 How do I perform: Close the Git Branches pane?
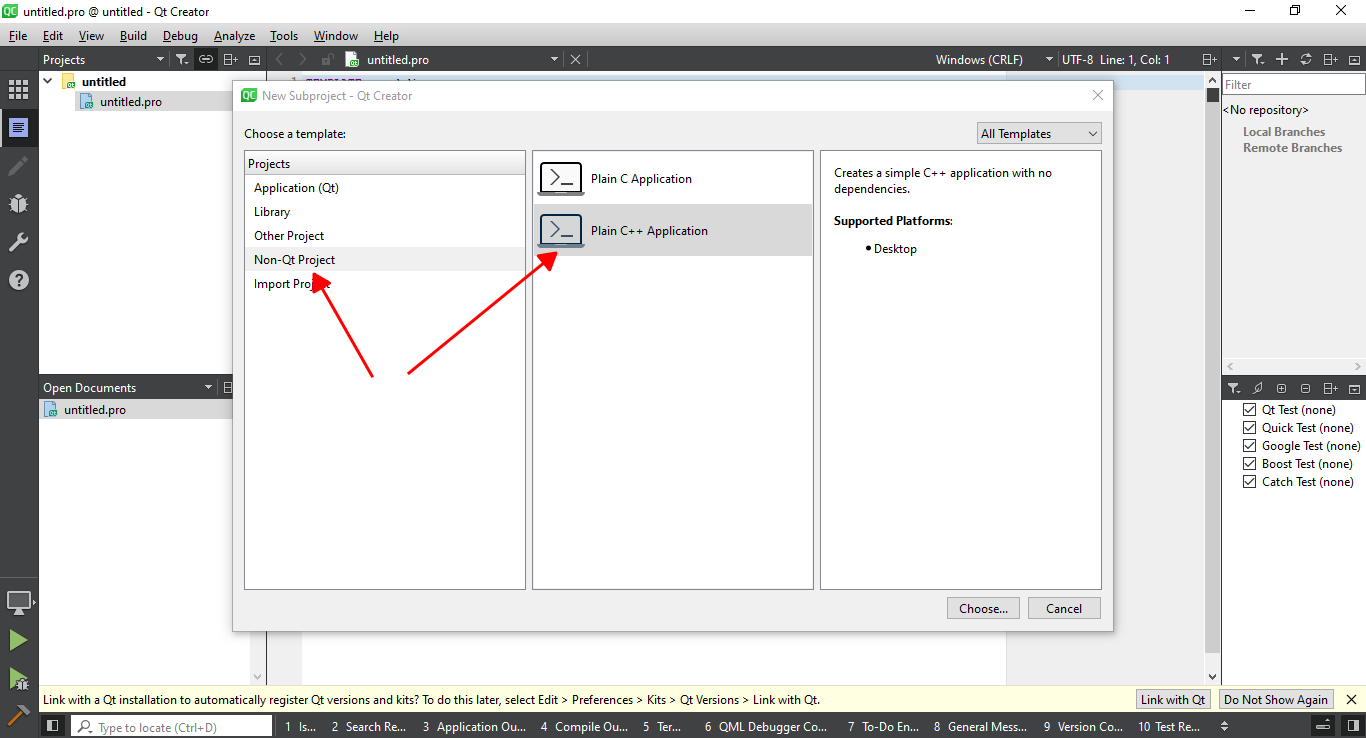1355,60
